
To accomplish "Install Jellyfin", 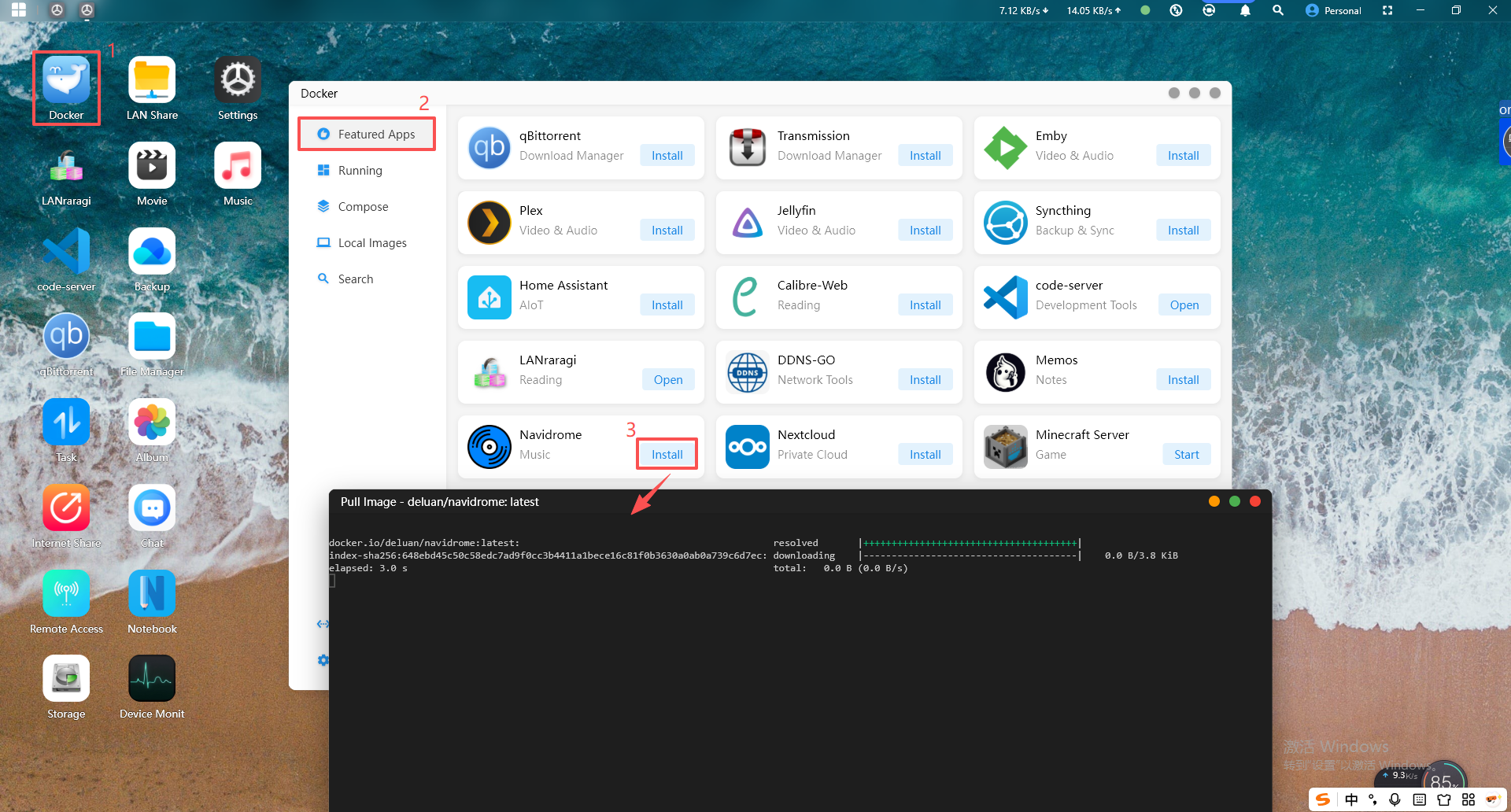I will coord(925,231).
